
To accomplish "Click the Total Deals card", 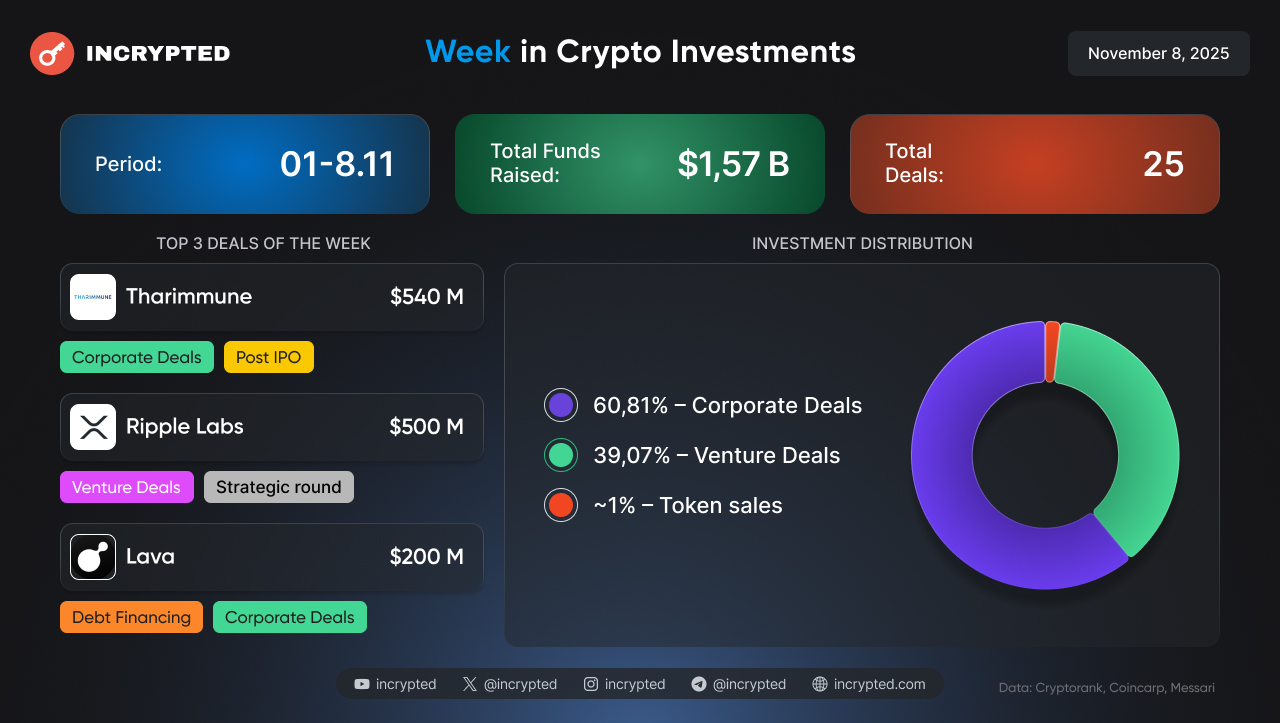I will (x=1034, y=164).
